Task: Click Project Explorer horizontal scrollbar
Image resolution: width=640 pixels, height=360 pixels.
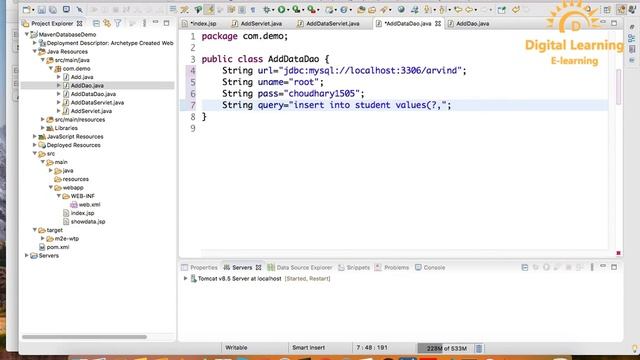Action: tap(84, 337)
